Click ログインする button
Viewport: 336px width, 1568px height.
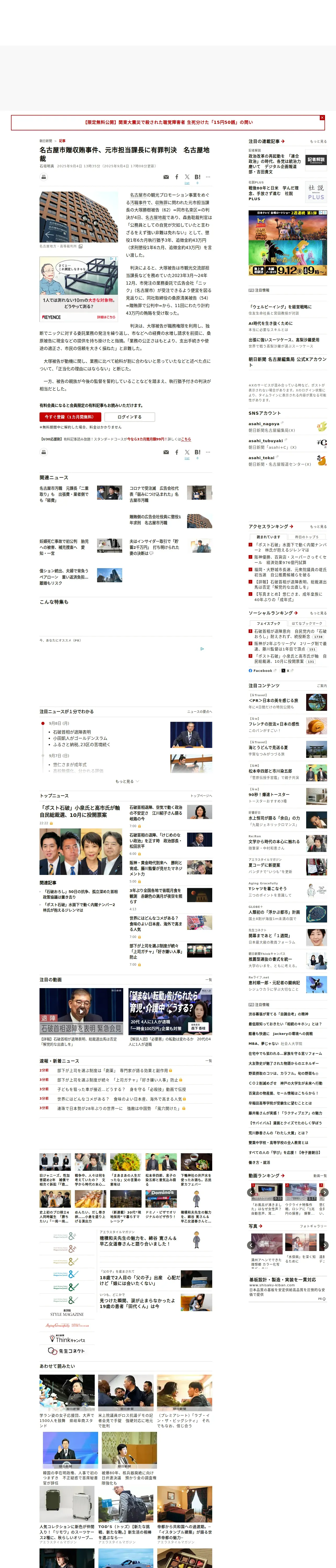coord(129,417)
